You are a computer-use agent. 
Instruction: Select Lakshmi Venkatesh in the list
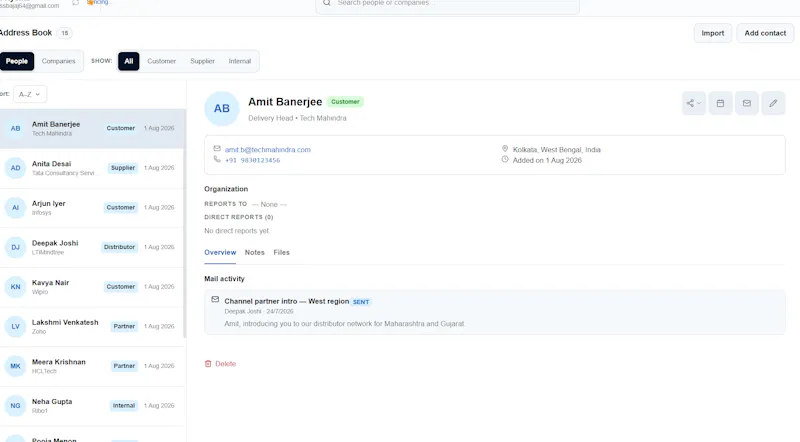[x=92, y=327]
